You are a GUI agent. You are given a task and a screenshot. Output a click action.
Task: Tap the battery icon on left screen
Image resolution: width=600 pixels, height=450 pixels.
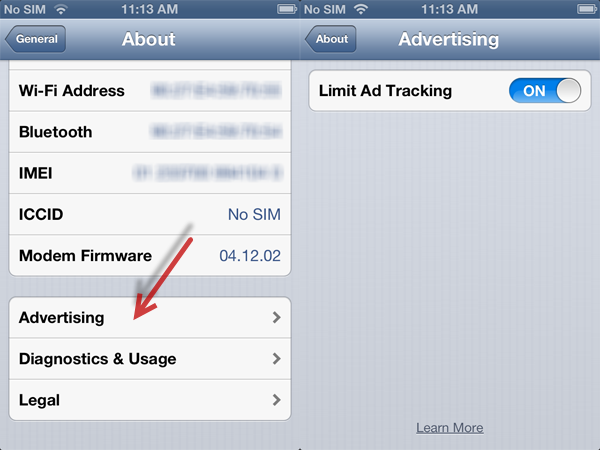287,9
